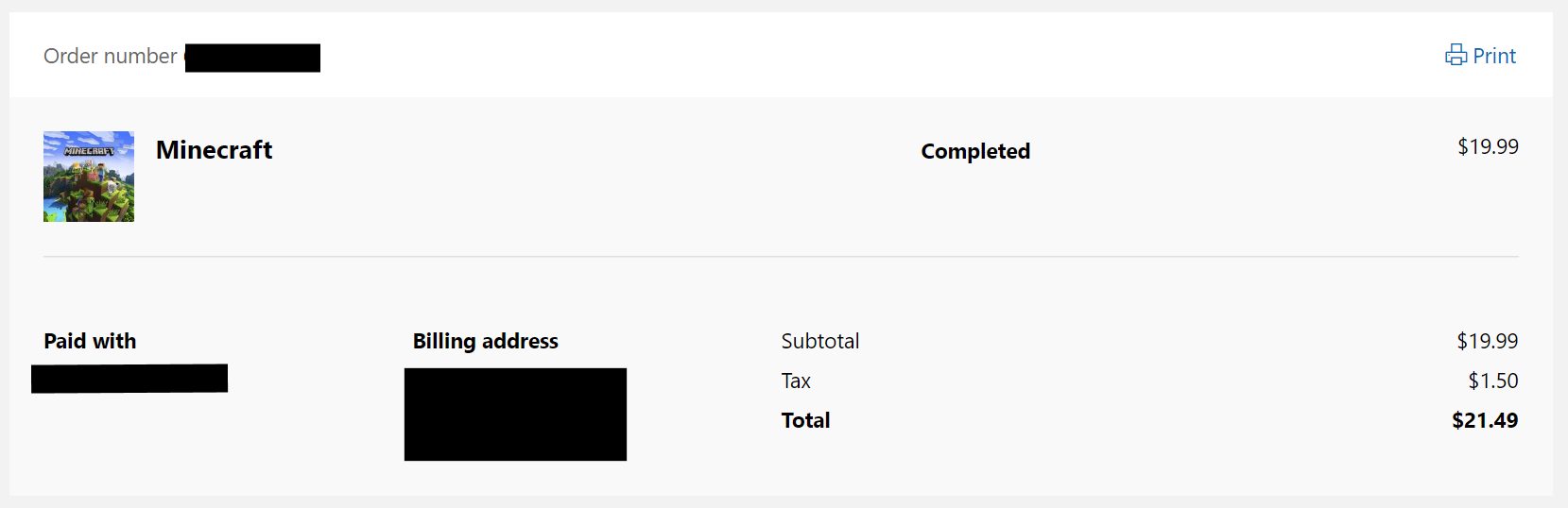Open the Print link text
Screen dimensions: 1568x508
pos(1494,56)
